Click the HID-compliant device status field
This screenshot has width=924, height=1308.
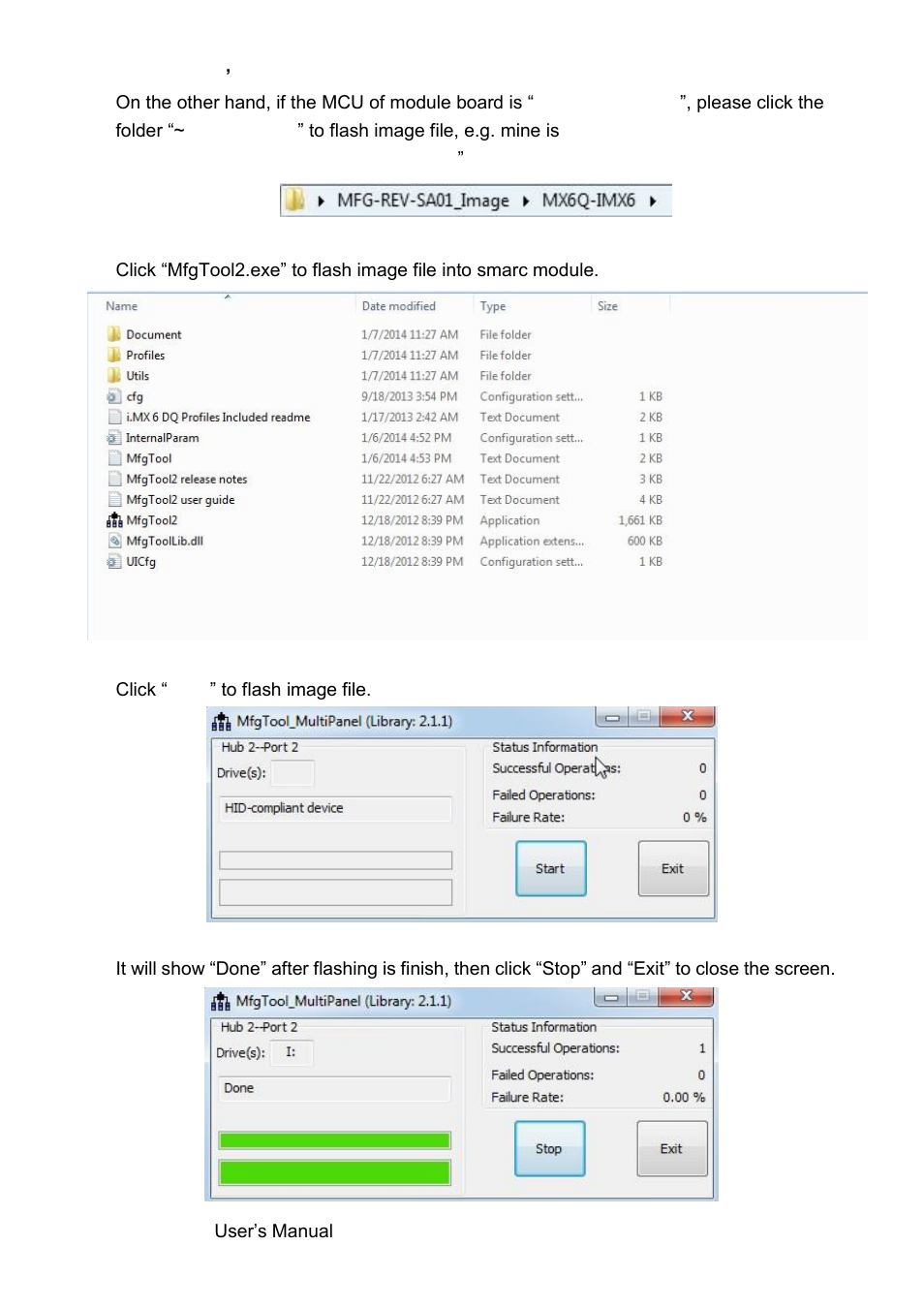[x=335, y=808]
